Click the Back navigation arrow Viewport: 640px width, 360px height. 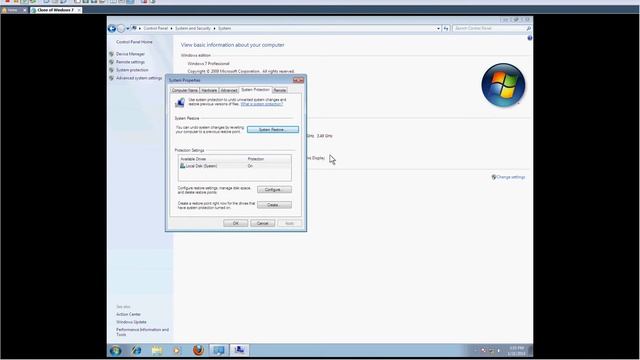pos(112,29)
